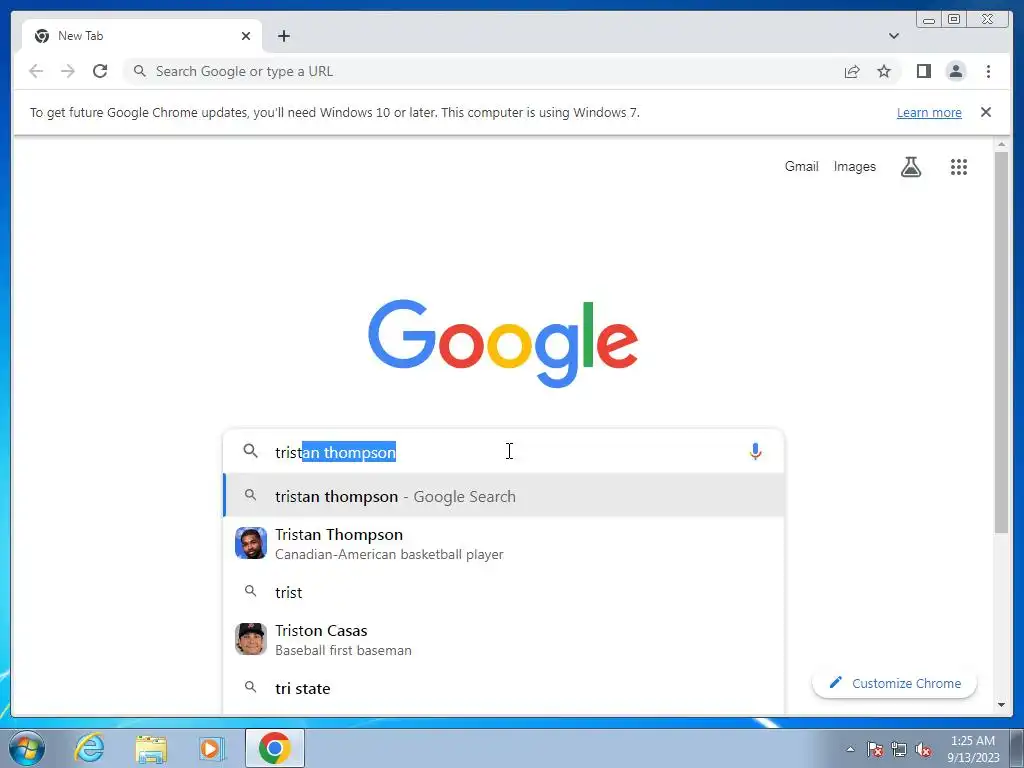This screenshot has width=1024, height=768.
Task: Open the Images link
Action: (x=854, y=167)
